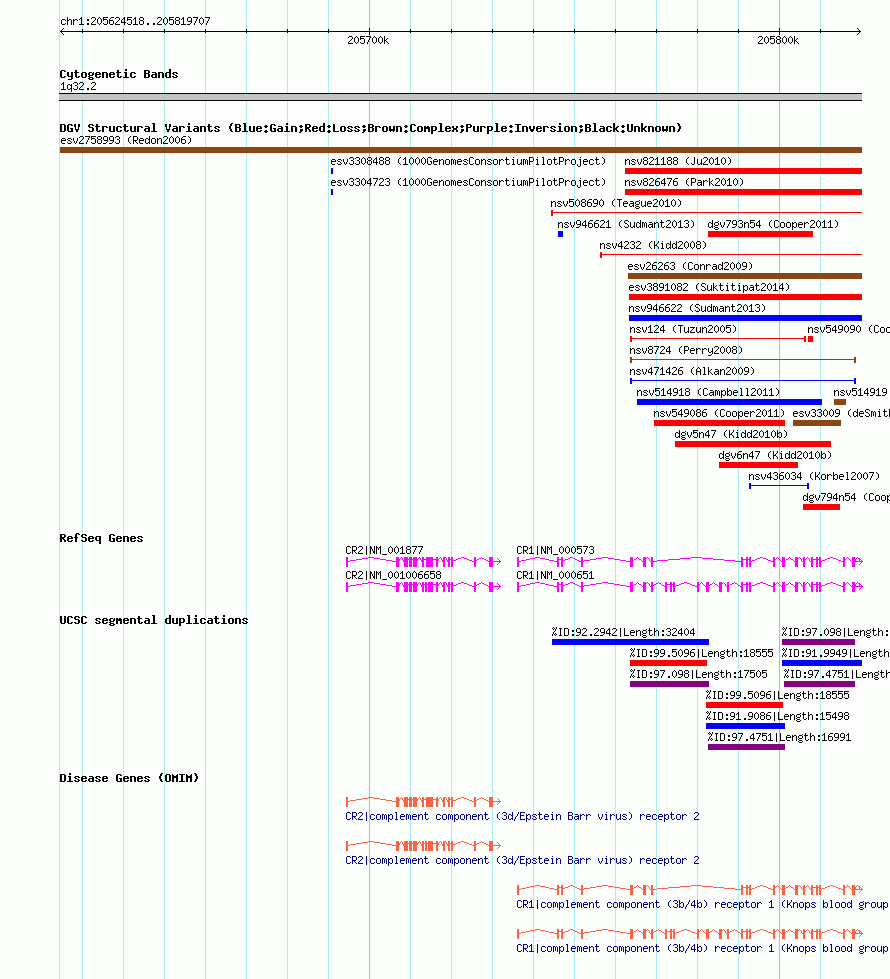Click the RefSeq Genes track title
Image resolution: width=890 pixels, height=979 pixels.
101,538
